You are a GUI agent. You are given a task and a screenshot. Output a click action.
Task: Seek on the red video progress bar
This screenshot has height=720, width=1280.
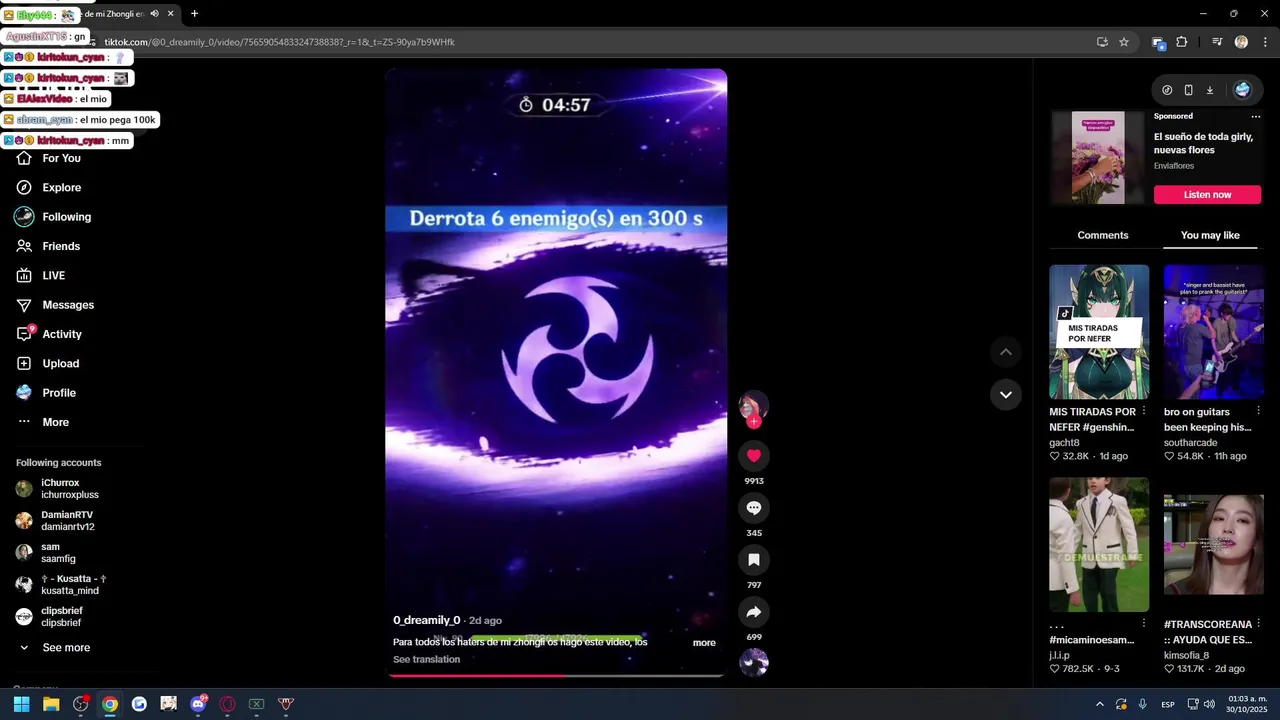[556, 676]
